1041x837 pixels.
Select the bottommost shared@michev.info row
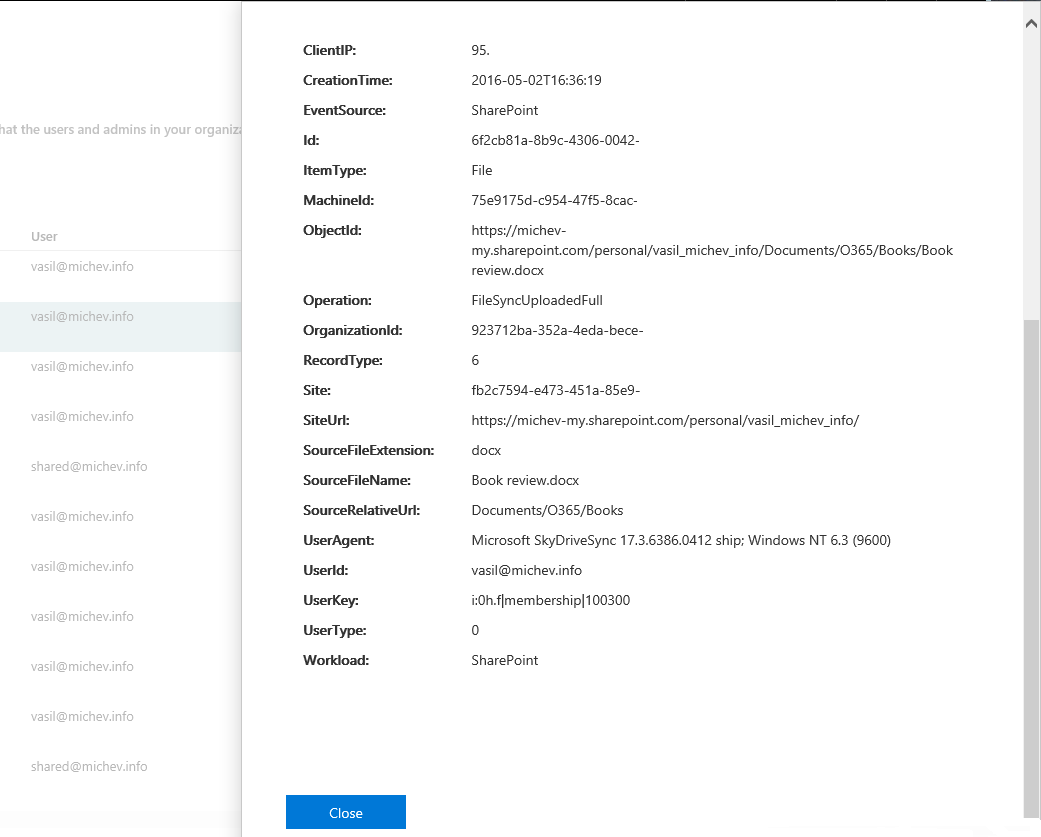(89, 767)
